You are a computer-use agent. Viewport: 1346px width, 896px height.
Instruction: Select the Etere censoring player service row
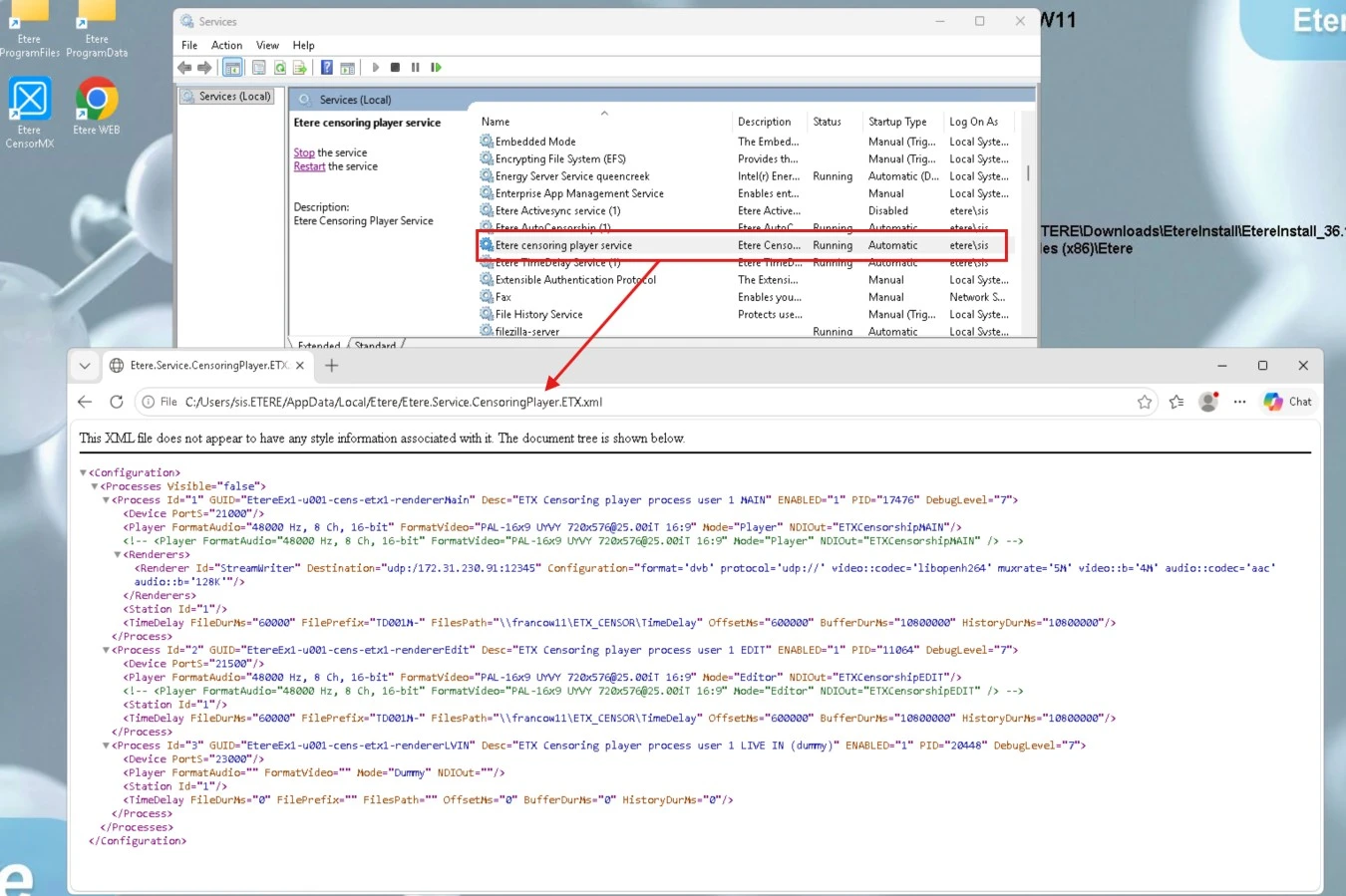pyautogui.click(x=745, y=245)
